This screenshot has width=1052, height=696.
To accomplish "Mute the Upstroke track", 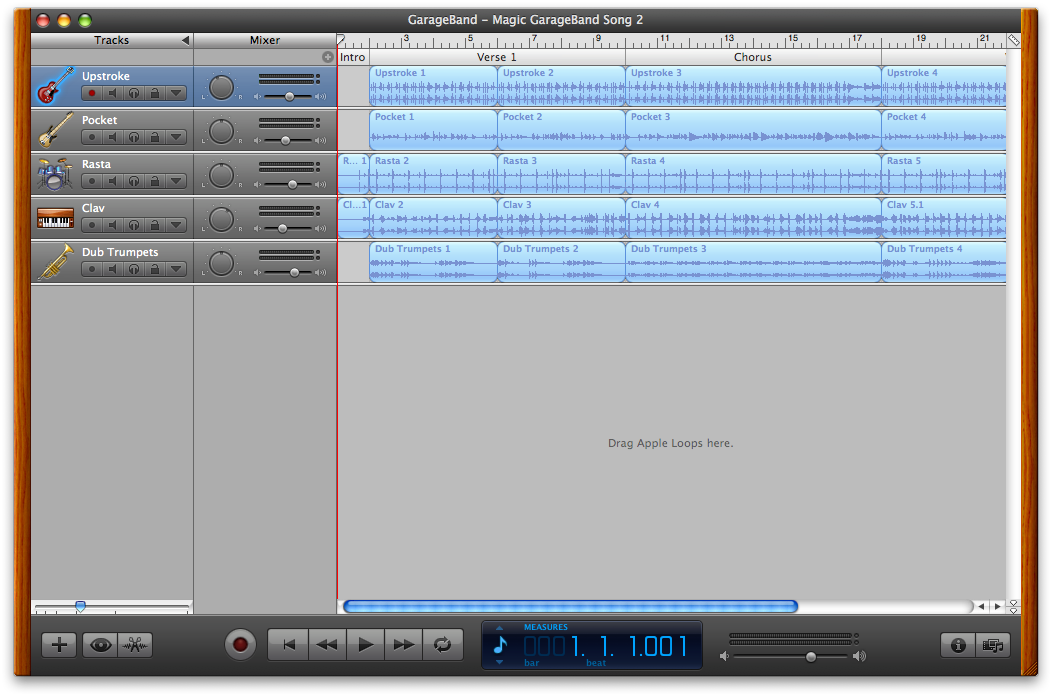I will coord(113,93).
